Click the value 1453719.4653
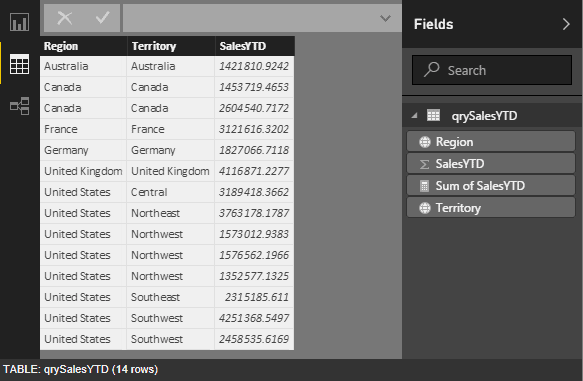This screenshot has width=583, height=381. click(x=254, y=87)
